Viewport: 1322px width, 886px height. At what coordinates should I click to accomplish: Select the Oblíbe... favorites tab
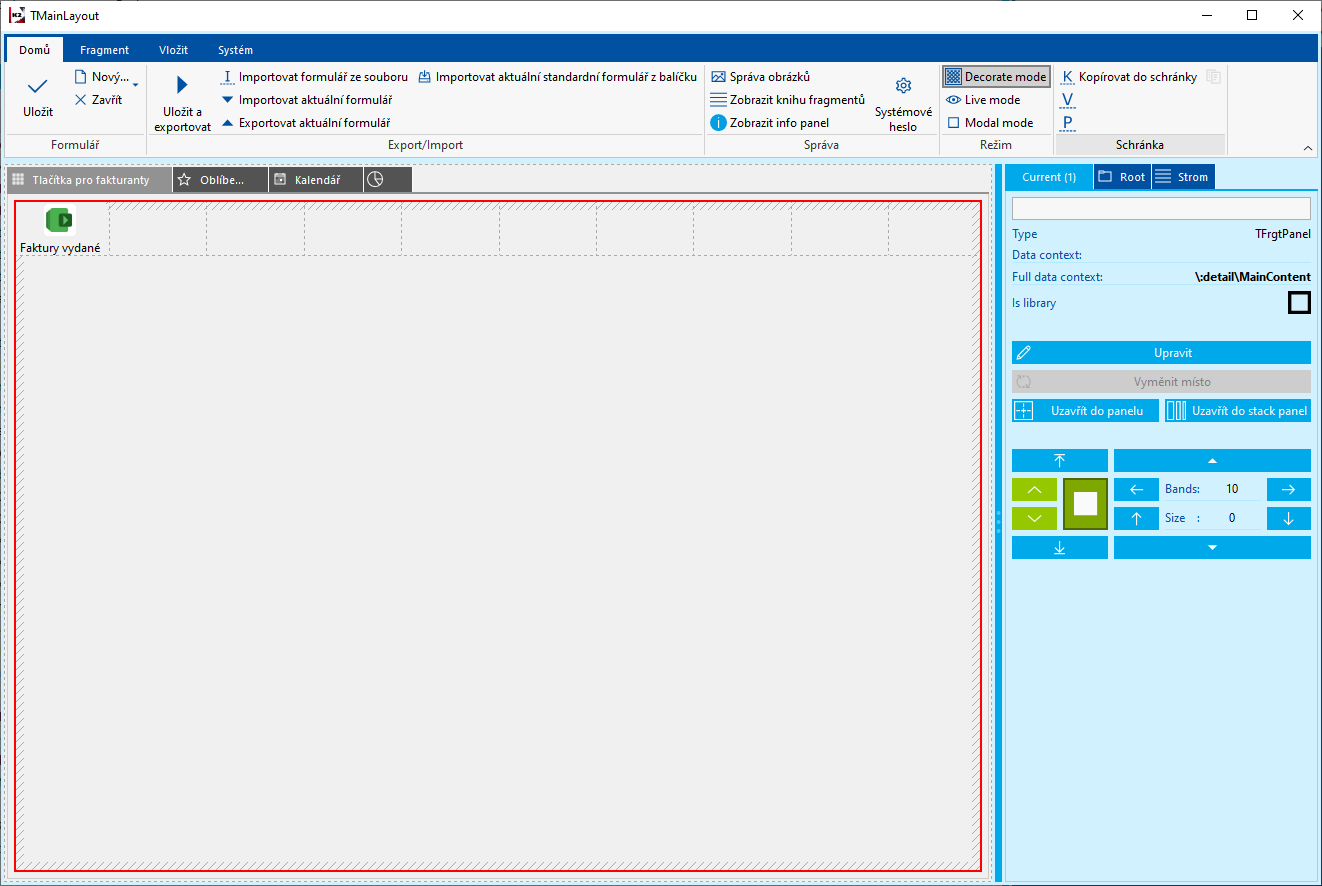tap(220, 180)
